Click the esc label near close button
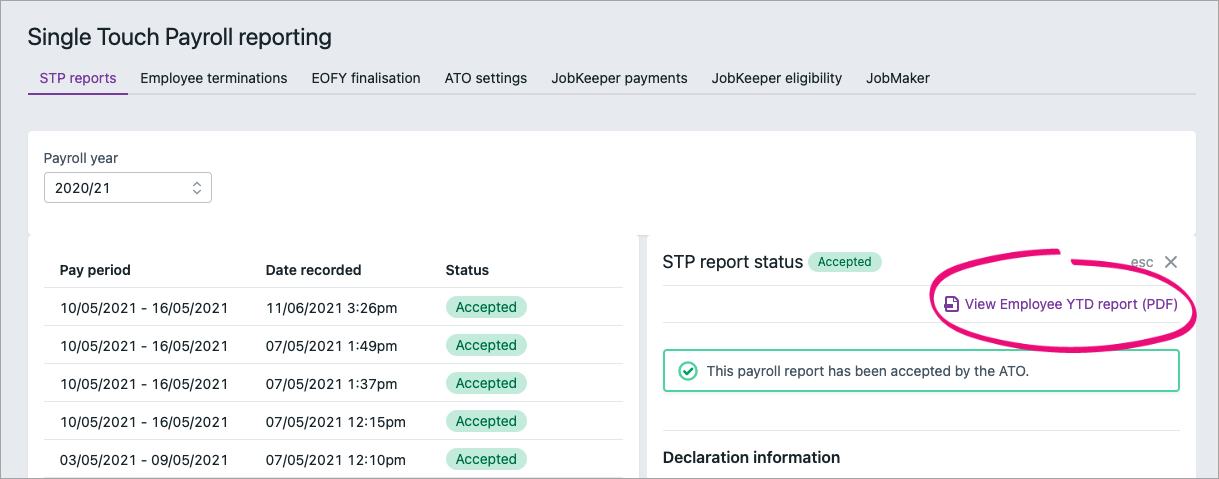The width and height of the screenshot is (1219, 479). click(x=1141, y=262)
